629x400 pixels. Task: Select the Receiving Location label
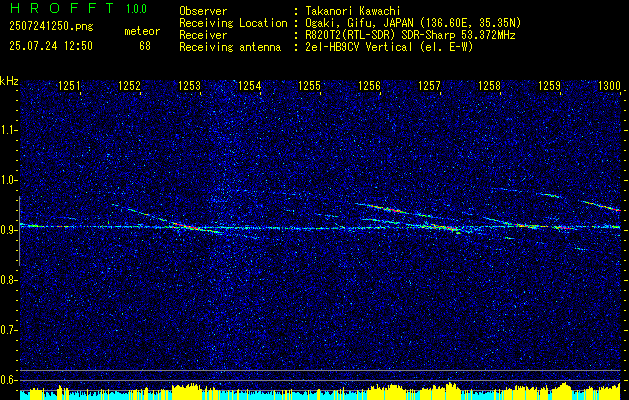point(233,23)
